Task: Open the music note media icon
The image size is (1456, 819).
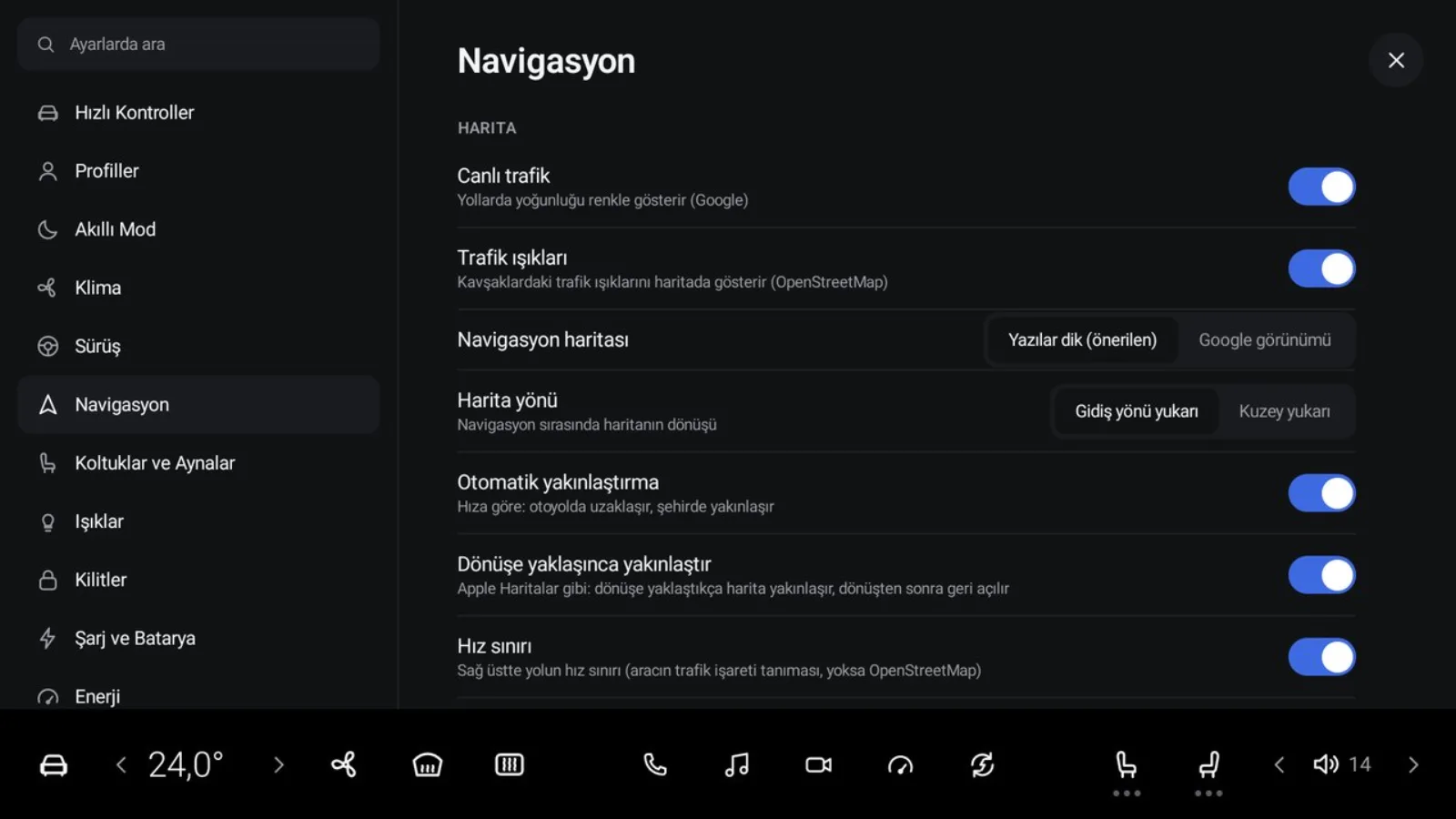Action: (x=736, y=764)
